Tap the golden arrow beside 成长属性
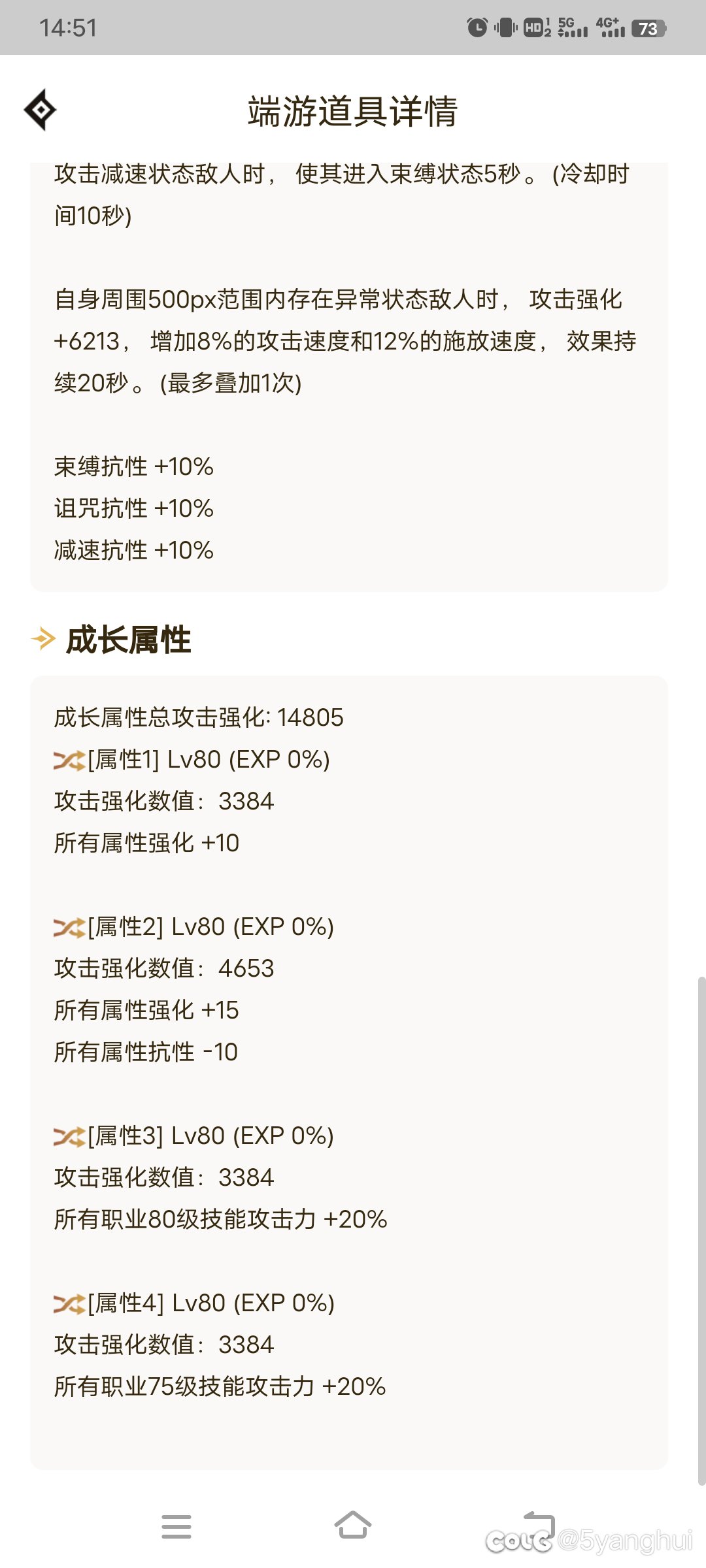This screenshot has width=706, height=1568. point(44,638)
